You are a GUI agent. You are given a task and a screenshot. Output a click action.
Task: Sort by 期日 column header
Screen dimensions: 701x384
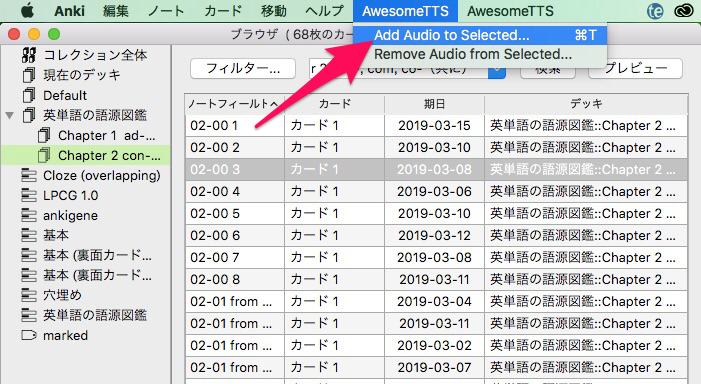434,104
